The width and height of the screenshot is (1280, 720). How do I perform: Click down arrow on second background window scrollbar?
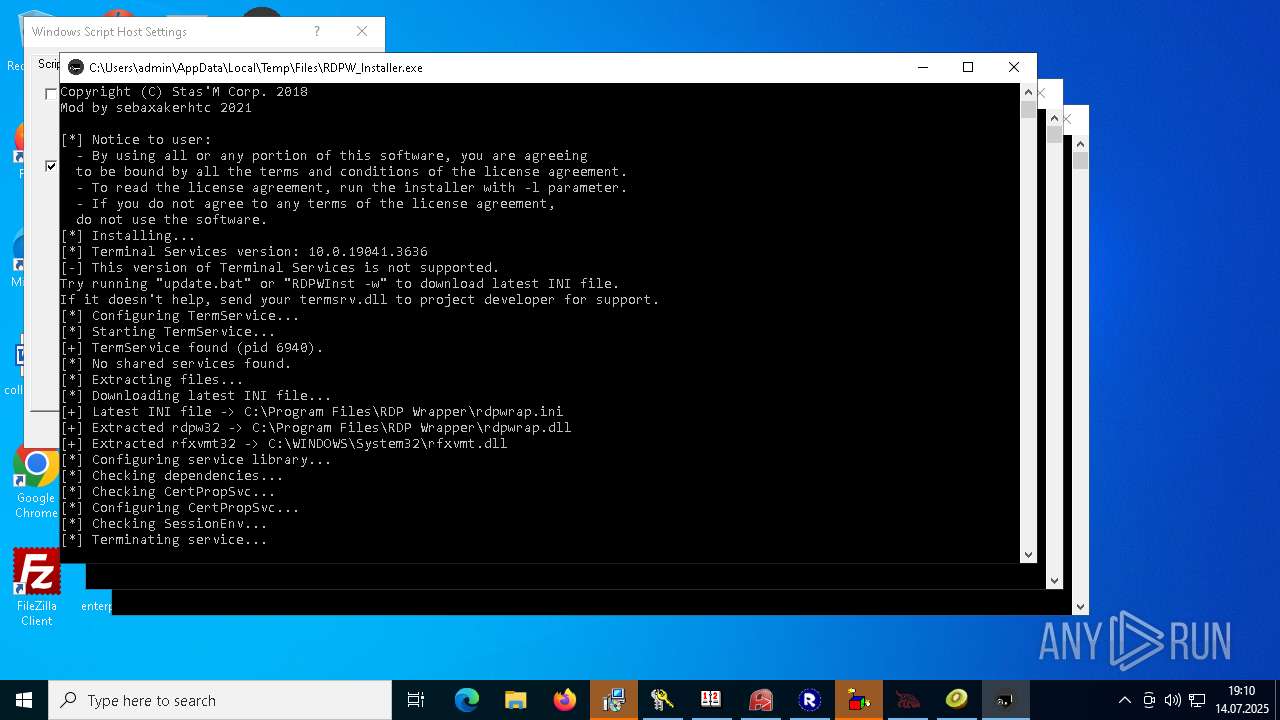point(1054,580)
